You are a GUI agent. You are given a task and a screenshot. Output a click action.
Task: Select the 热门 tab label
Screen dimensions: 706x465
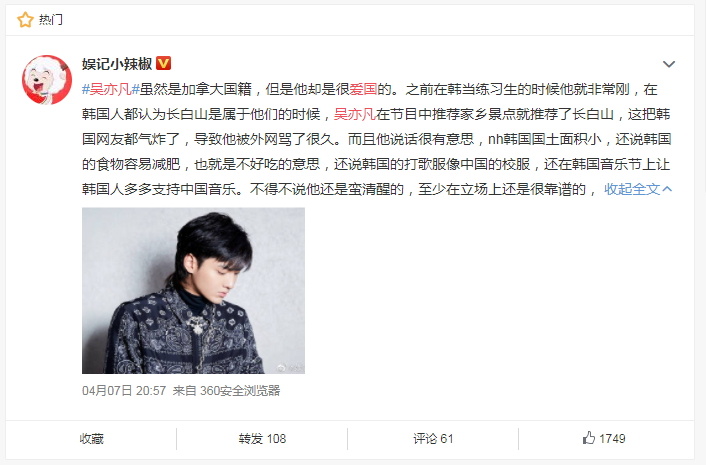[50, 20]
